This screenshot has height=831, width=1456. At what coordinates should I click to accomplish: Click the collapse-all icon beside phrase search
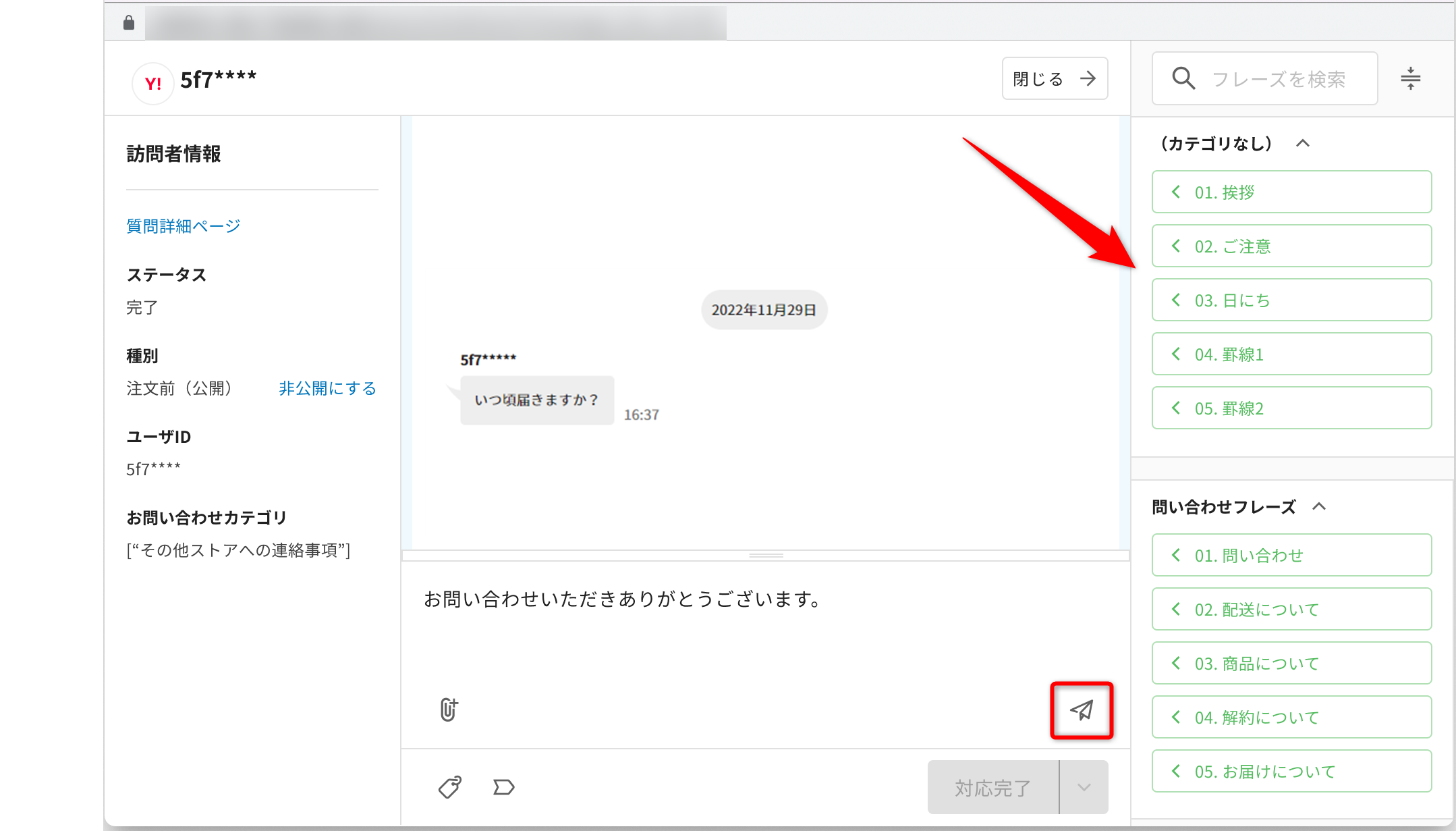[1410, 78]
